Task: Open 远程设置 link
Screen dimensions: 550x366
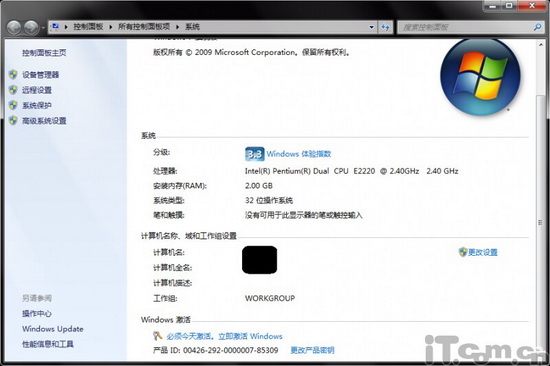Action: [37, 90]
